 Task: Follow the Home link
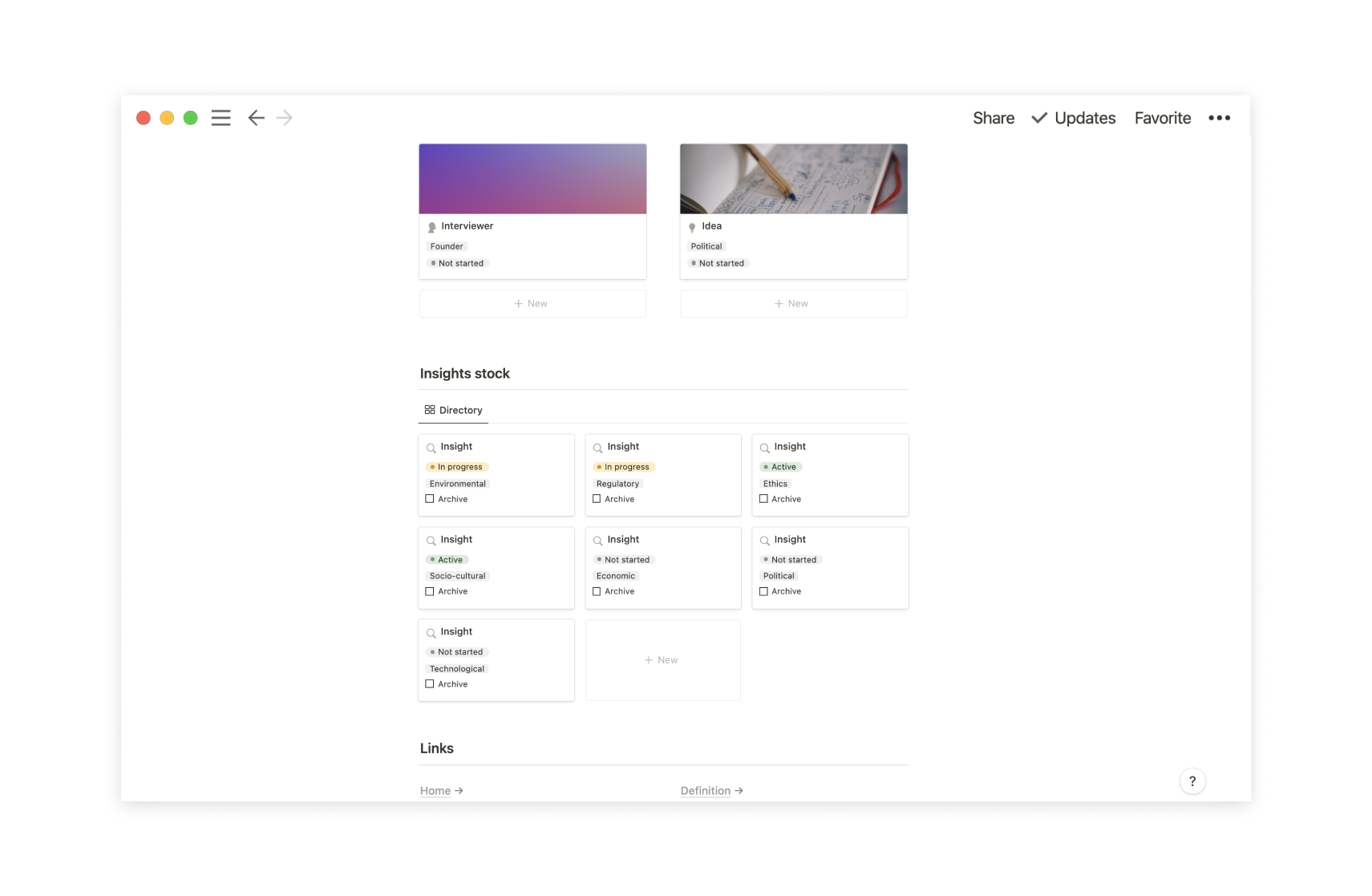point(435,791)
